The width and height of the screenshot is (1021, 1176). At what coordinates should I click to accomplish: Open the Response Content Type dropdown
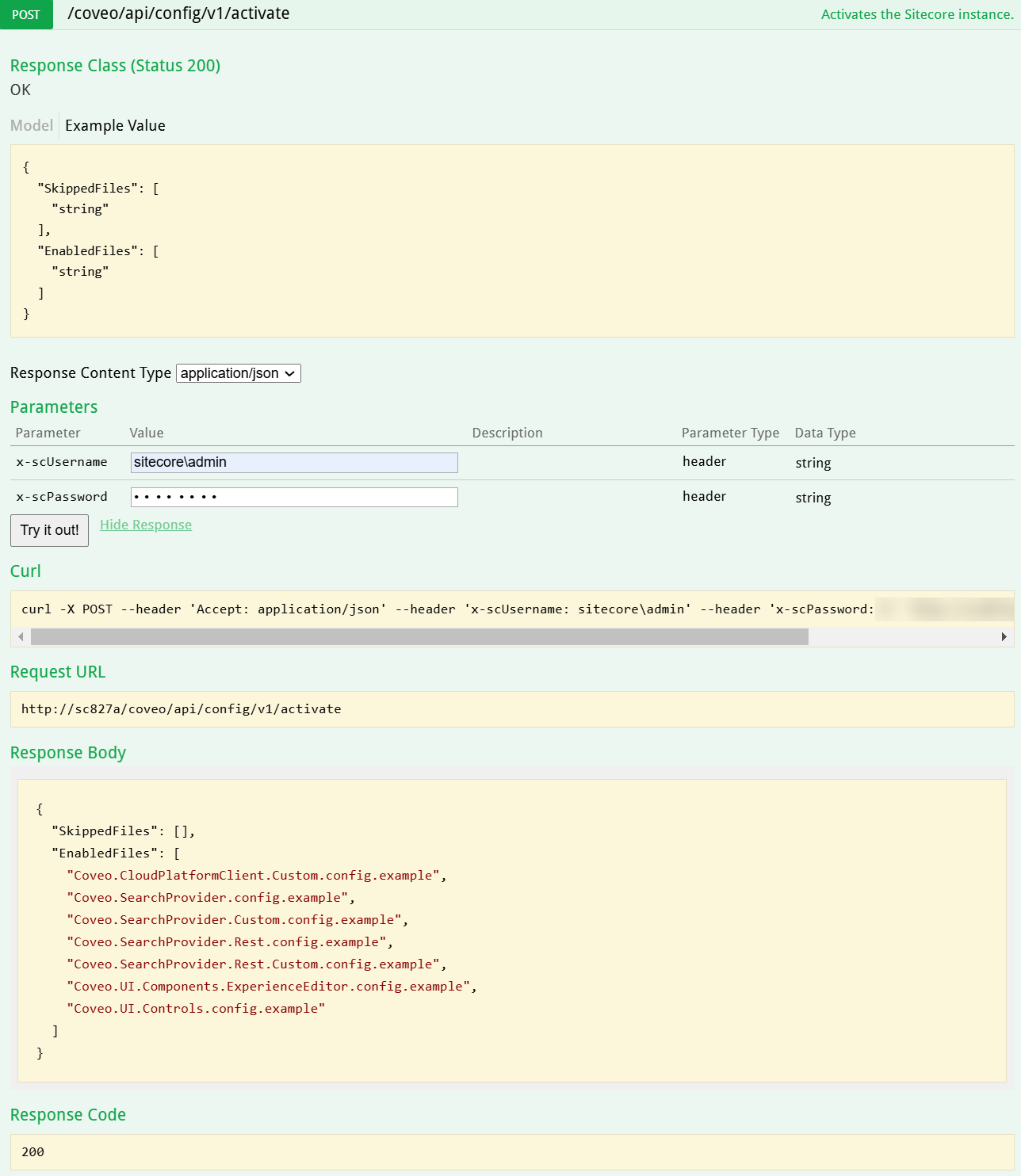239,373
